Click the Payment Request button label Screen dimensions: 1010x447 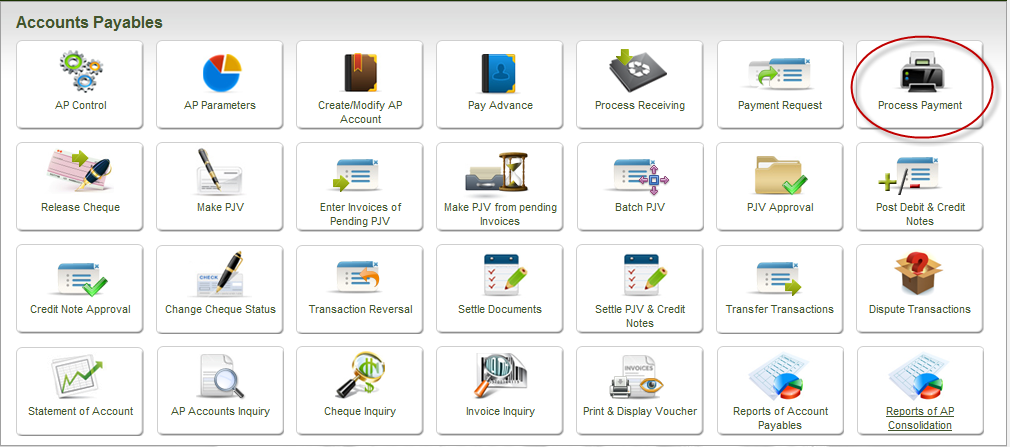tap(780, 105)
